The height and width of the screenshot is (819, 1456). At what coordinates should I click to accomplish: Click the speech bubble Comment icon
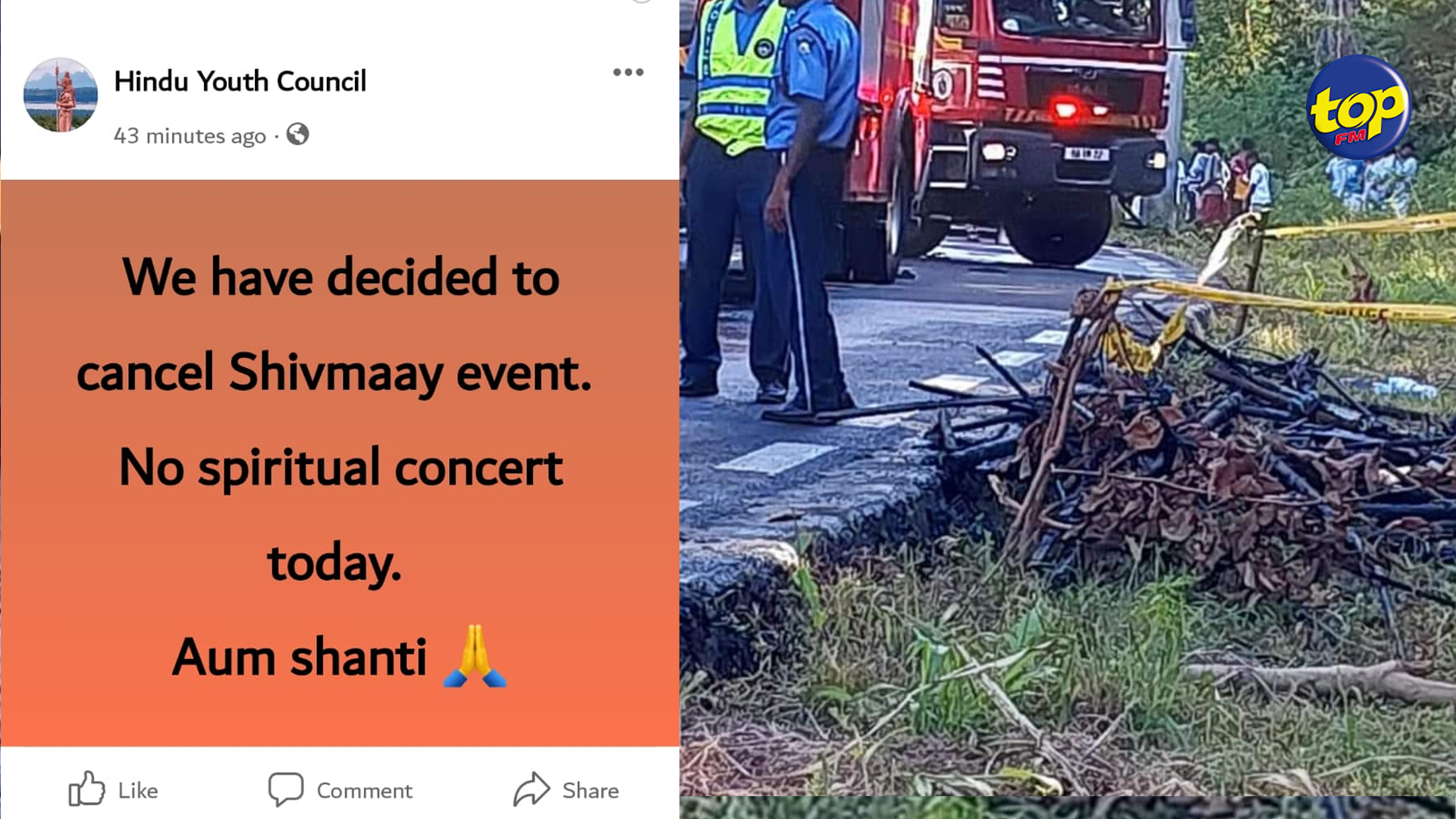pos(286,789)
